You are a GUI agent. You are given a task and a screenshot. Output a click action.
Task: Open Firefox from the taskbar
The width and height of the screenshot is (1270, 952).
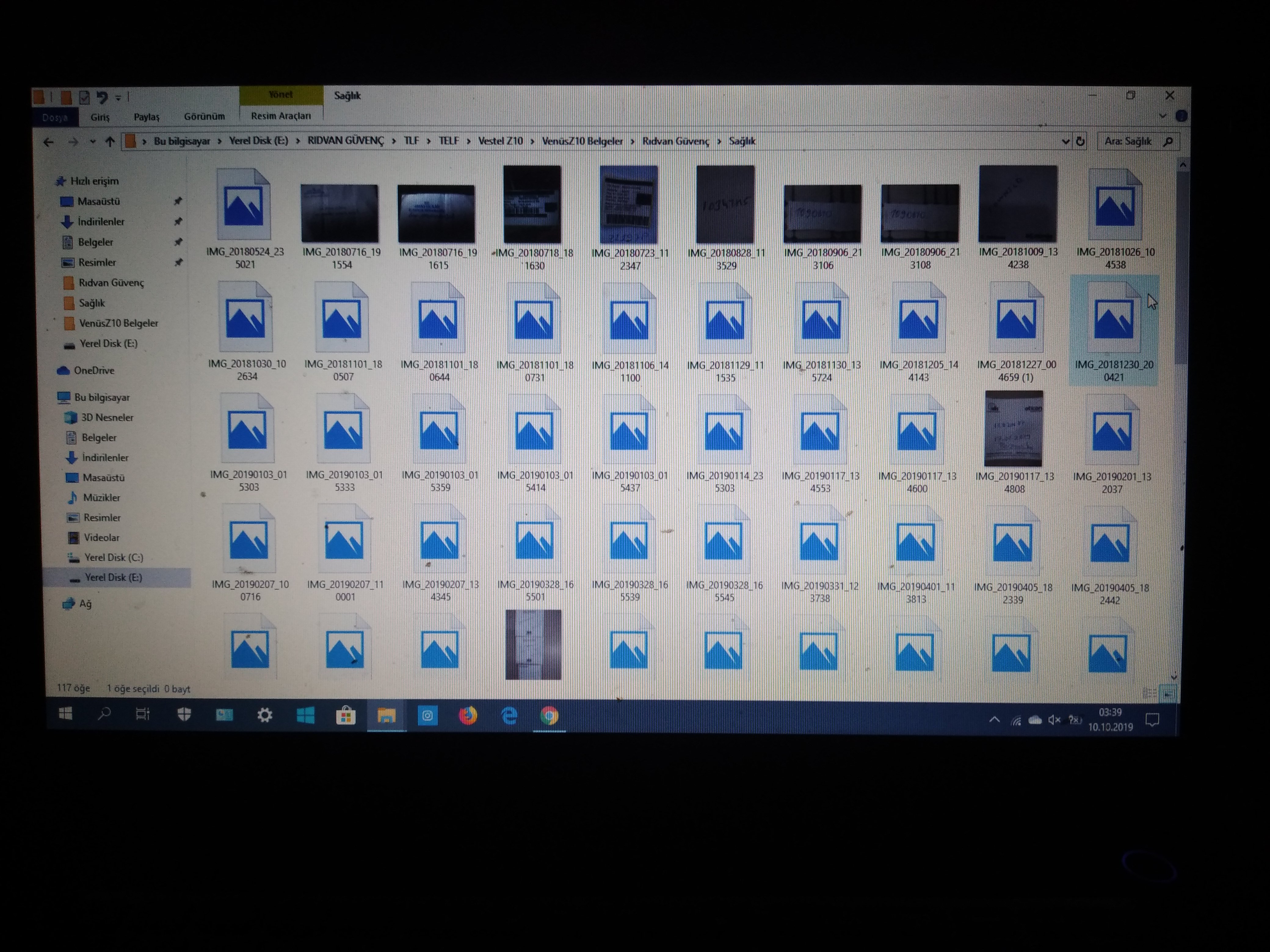point(468,716)
